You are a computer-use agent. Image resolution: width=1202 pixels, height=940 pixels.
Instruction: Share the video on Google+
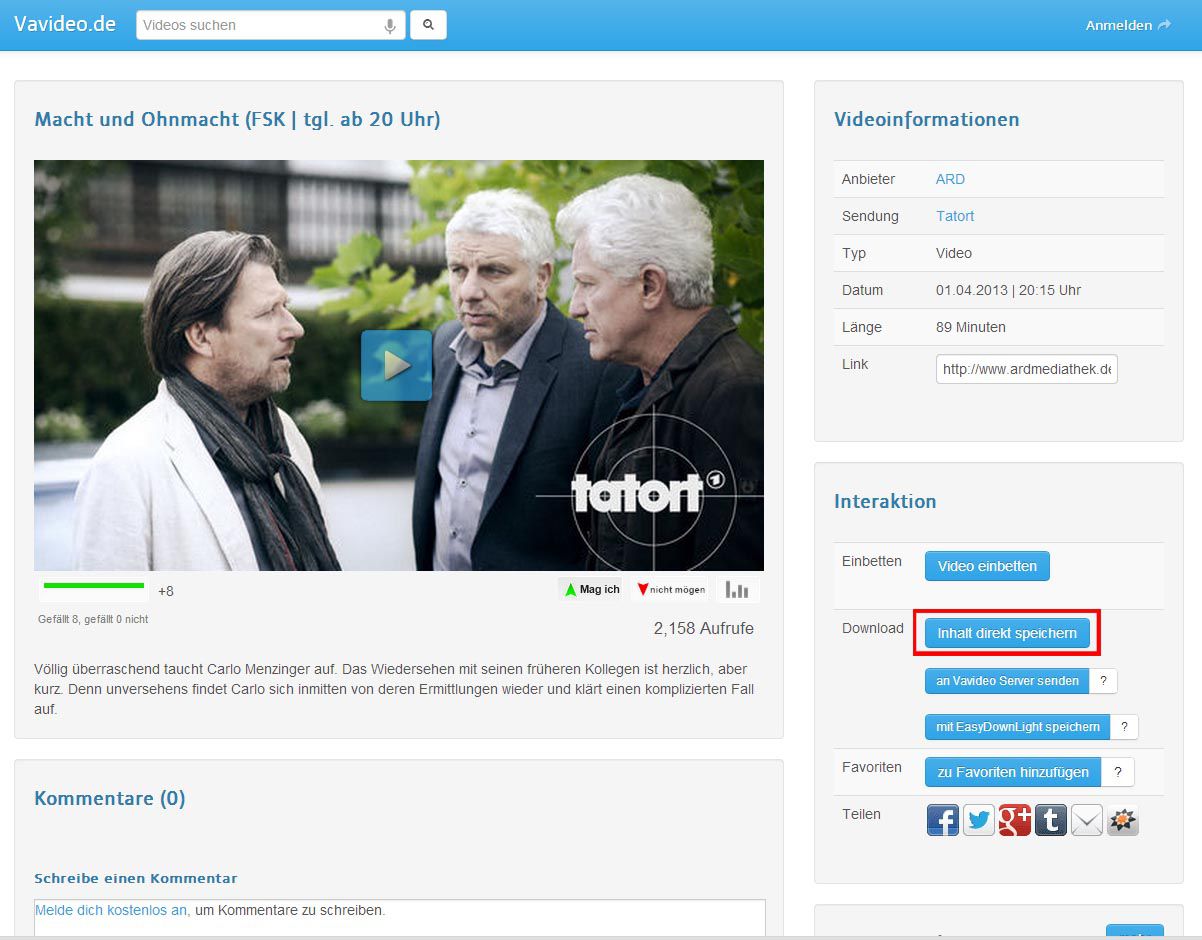point(1014,820)
